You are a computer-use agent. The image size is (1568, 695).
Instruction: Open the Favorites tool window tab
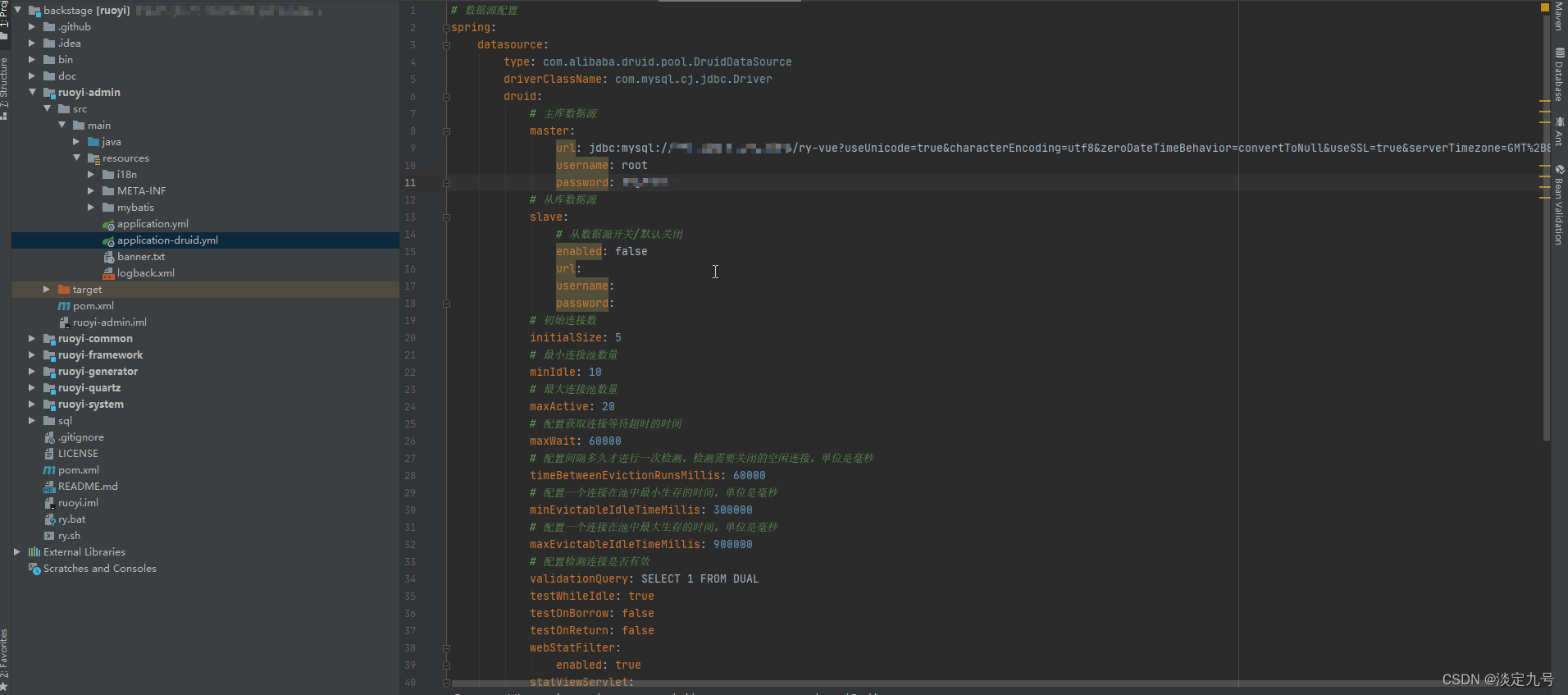coord(5,660)
